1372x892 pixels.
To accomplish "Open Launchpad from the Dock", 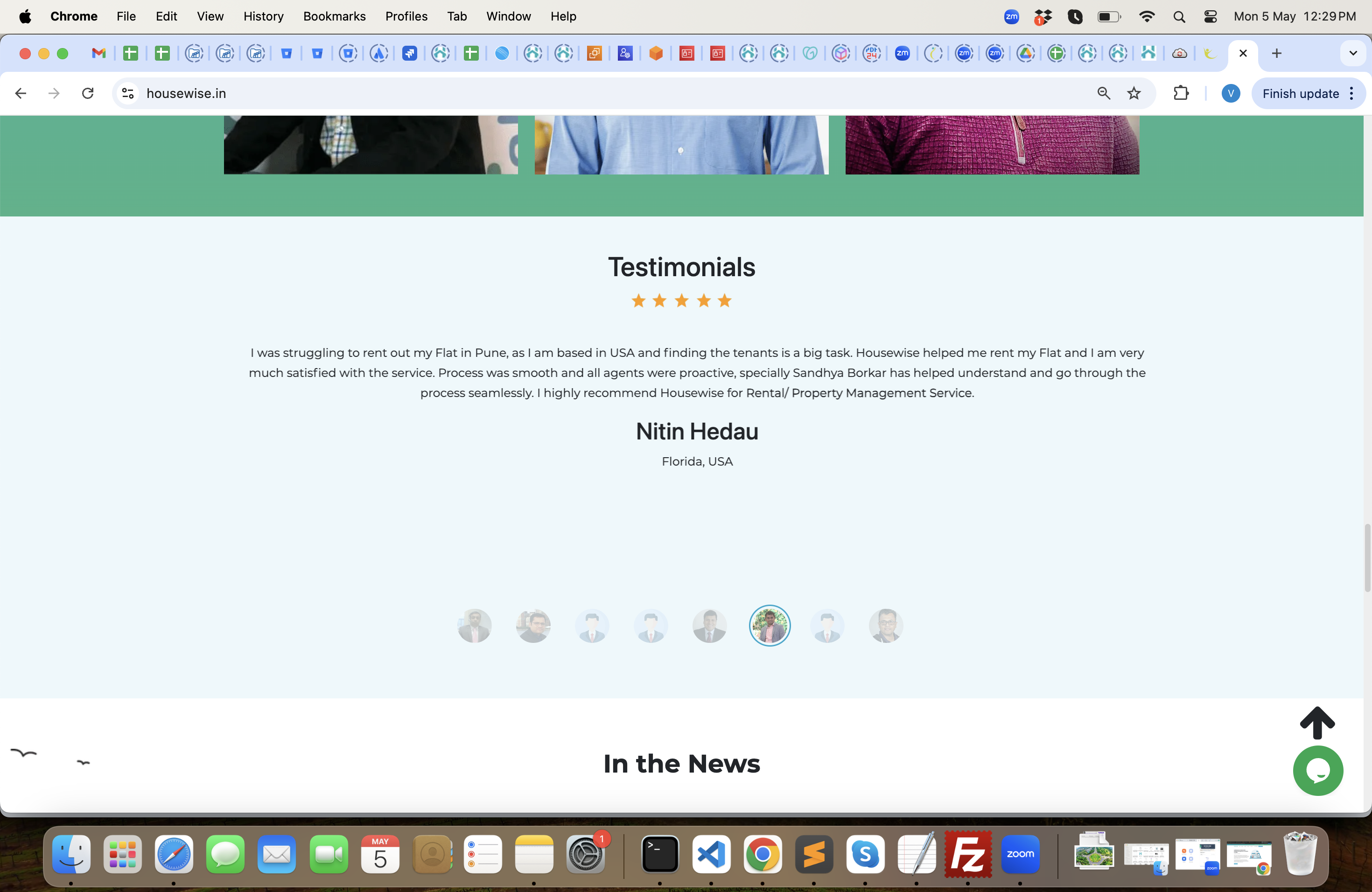I will click(122, 854).
